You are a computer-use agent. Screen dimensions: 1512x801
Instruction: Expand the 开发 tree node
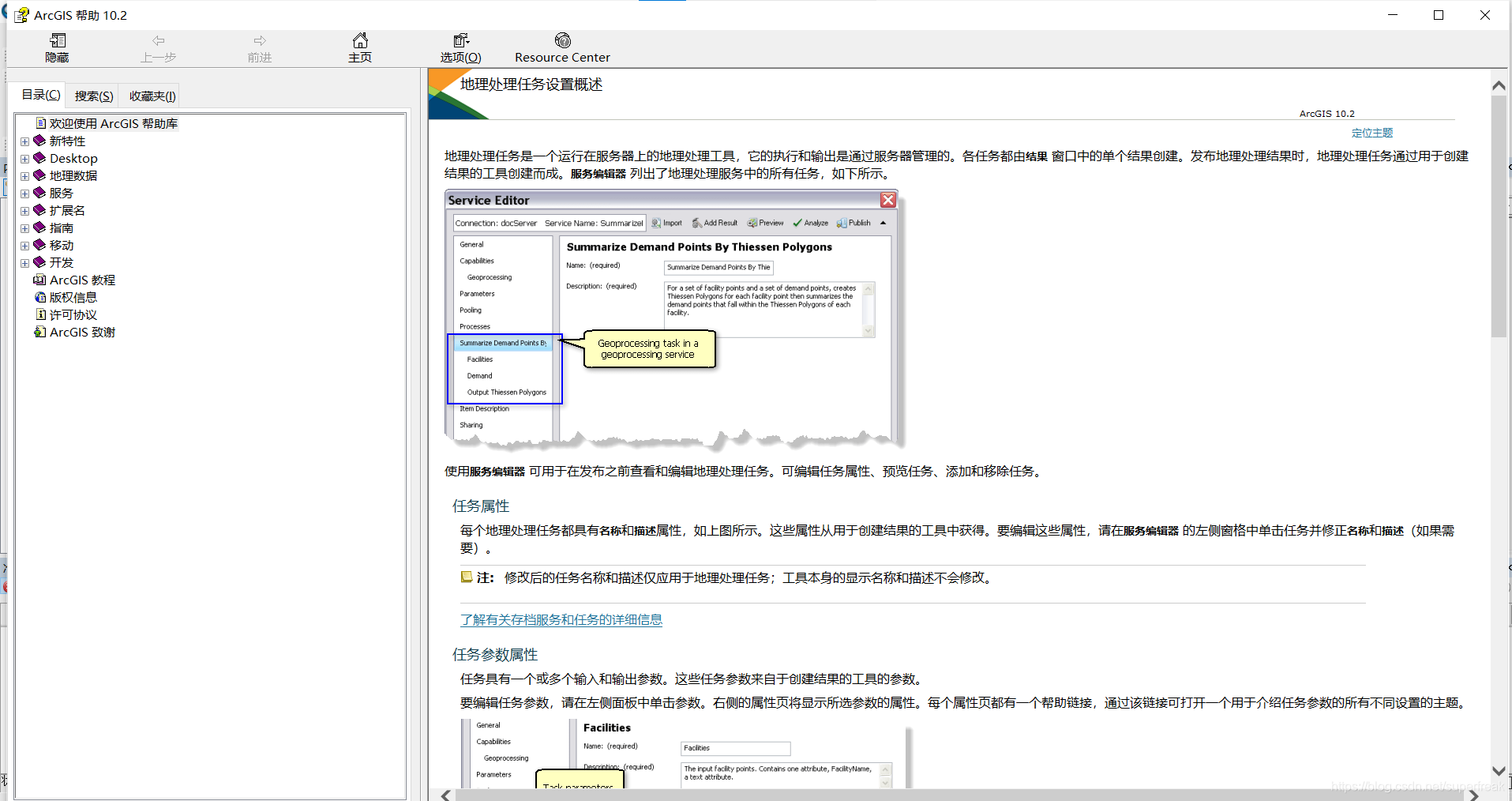click(24, 263)
